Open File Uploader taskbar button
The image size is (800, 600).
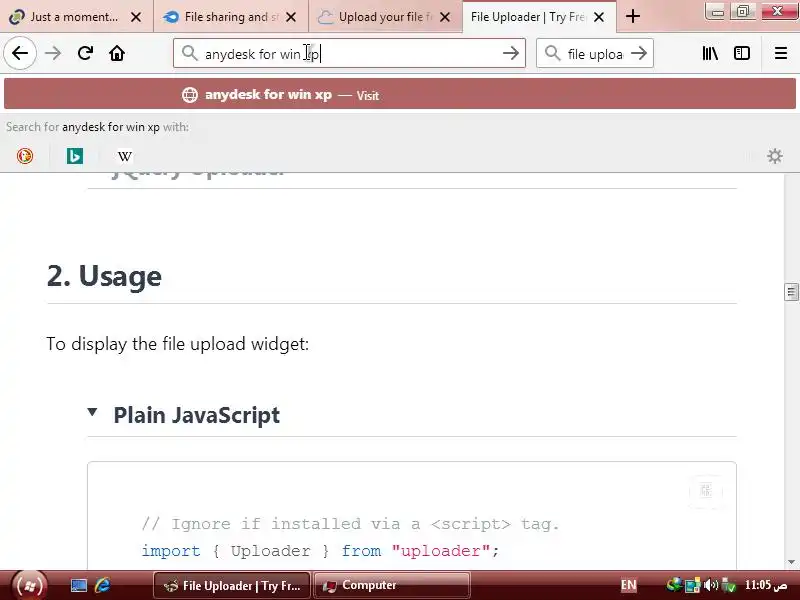pos(232,585)
